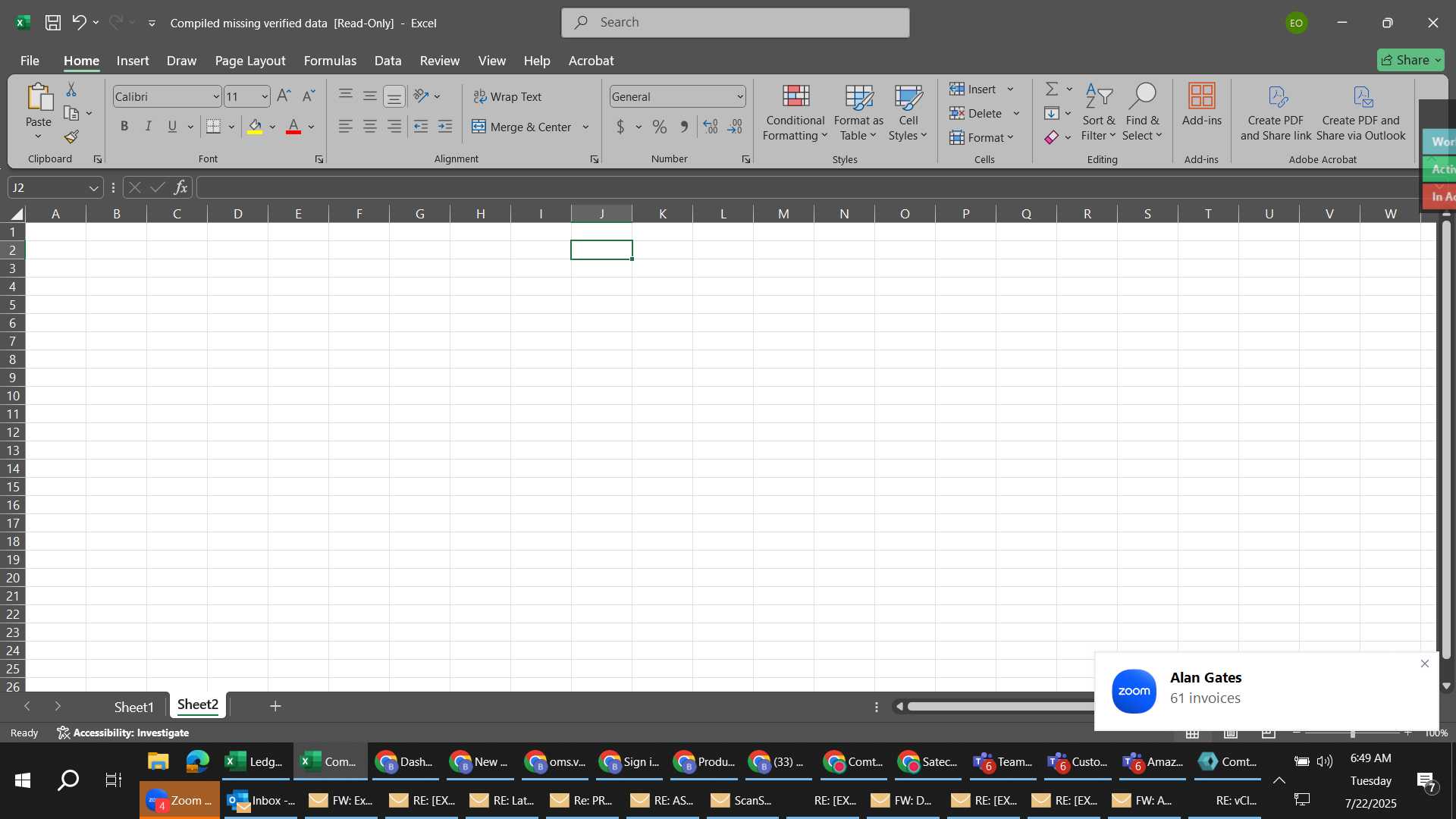This screenshot has height=819, width=1456.
Task: Click the Fill down arrow icon
Action: pos(1052,113)
